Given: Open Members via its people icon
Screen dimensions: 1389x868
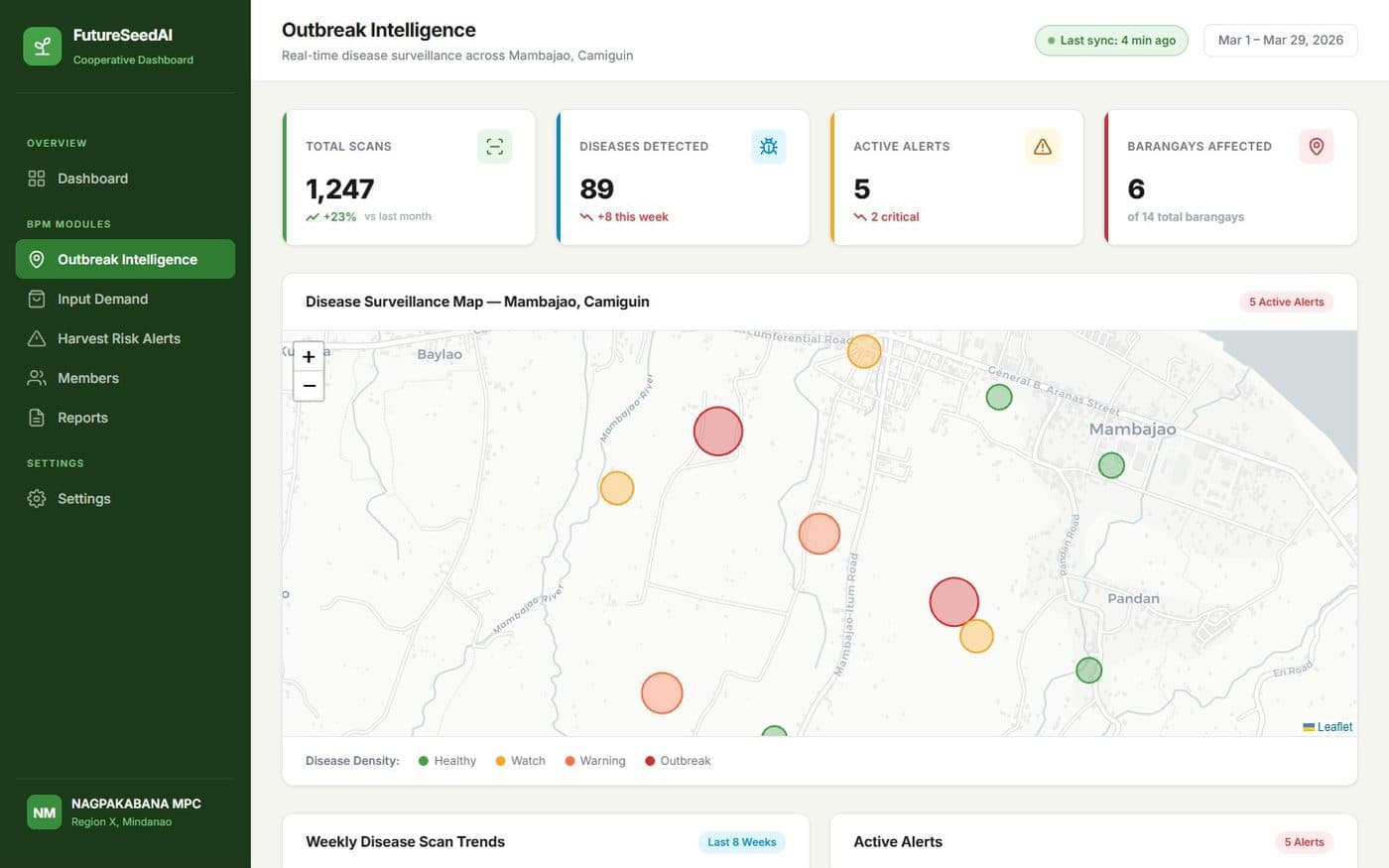Looking at the screenshot, I should coord(37,378).
